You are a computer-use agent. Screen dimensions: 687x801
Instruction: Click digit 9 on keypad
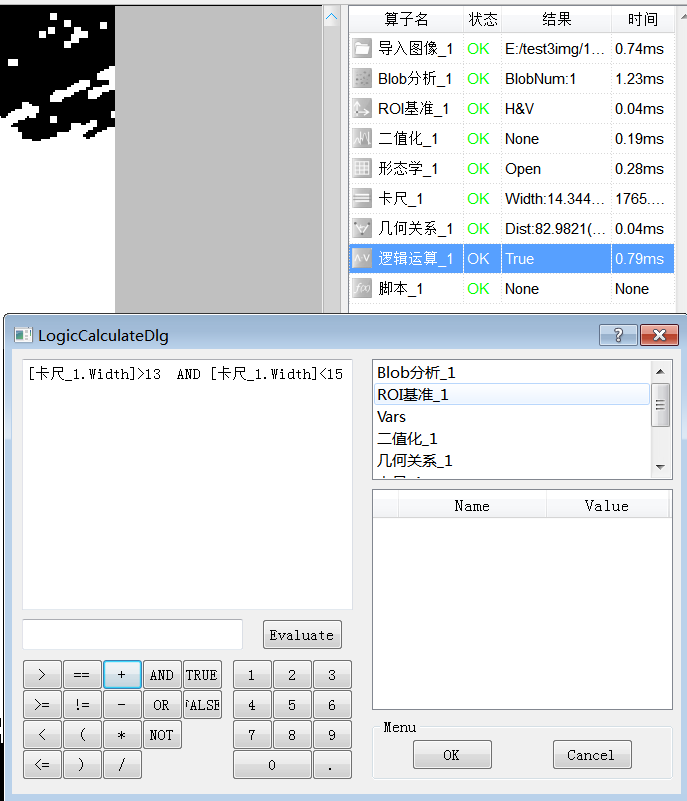332,735
